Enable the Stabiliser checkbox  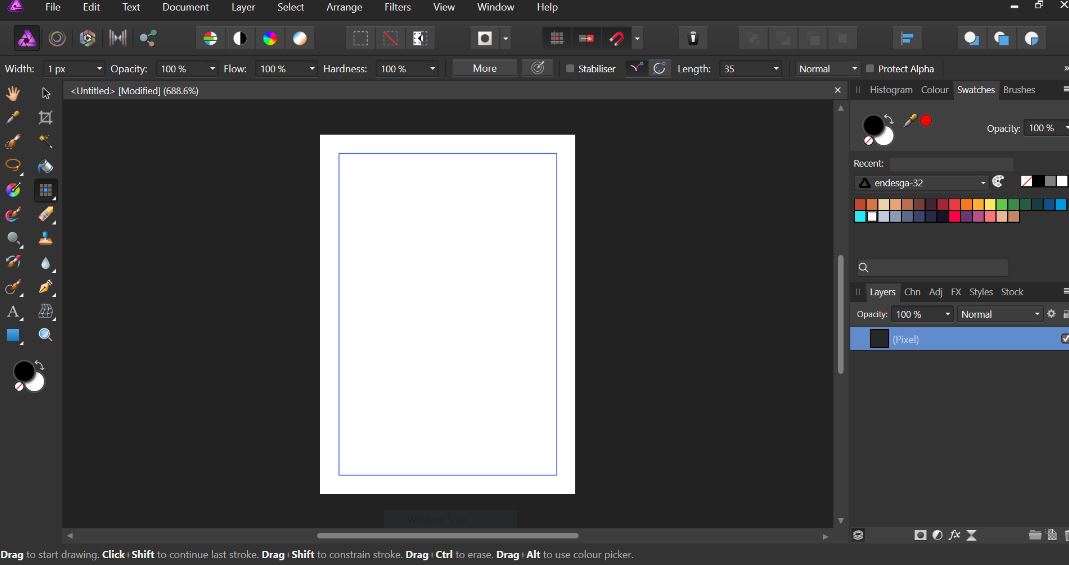[570, 69]
